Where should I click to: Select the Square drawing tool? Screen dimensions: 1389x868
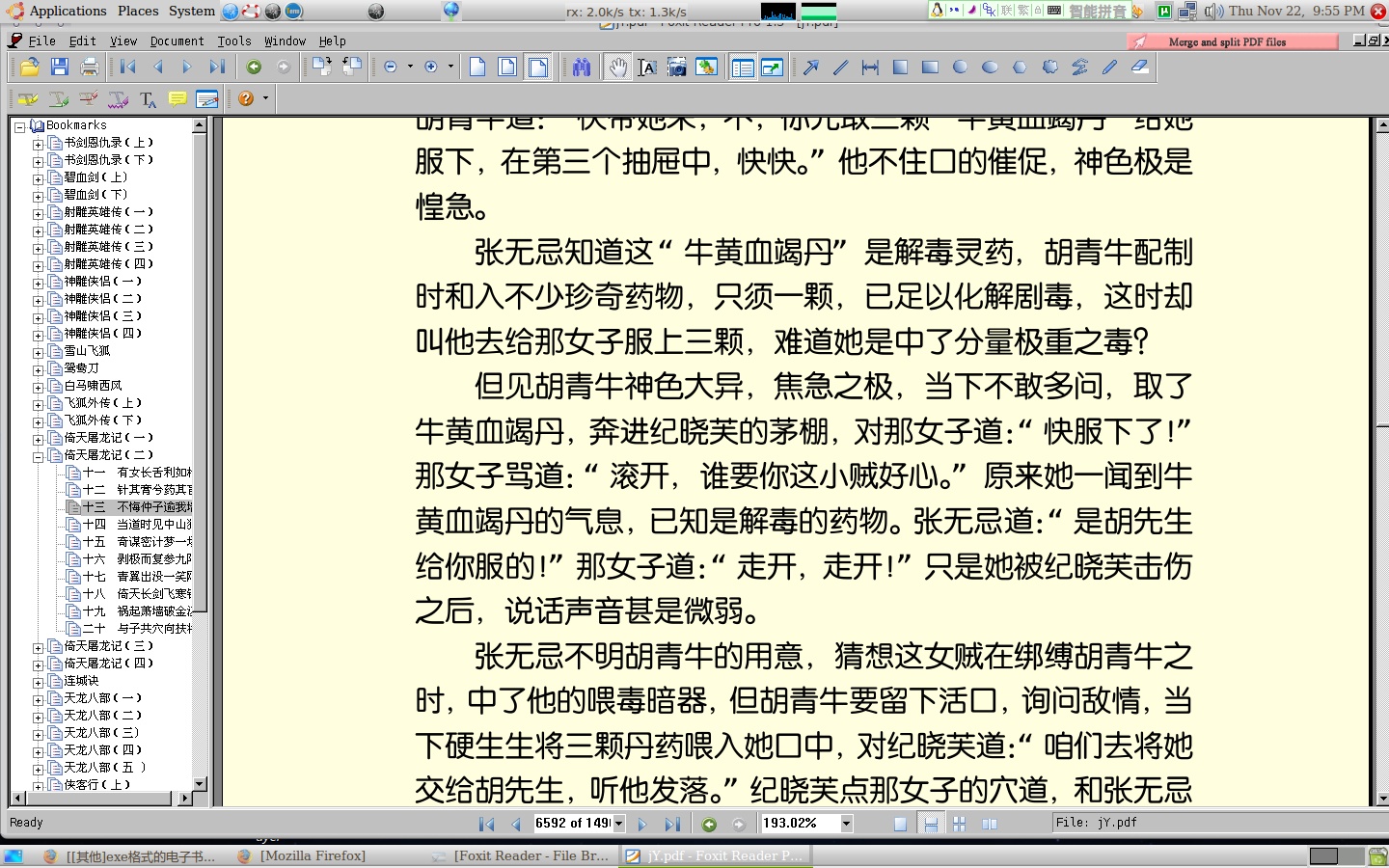point(900,67)
